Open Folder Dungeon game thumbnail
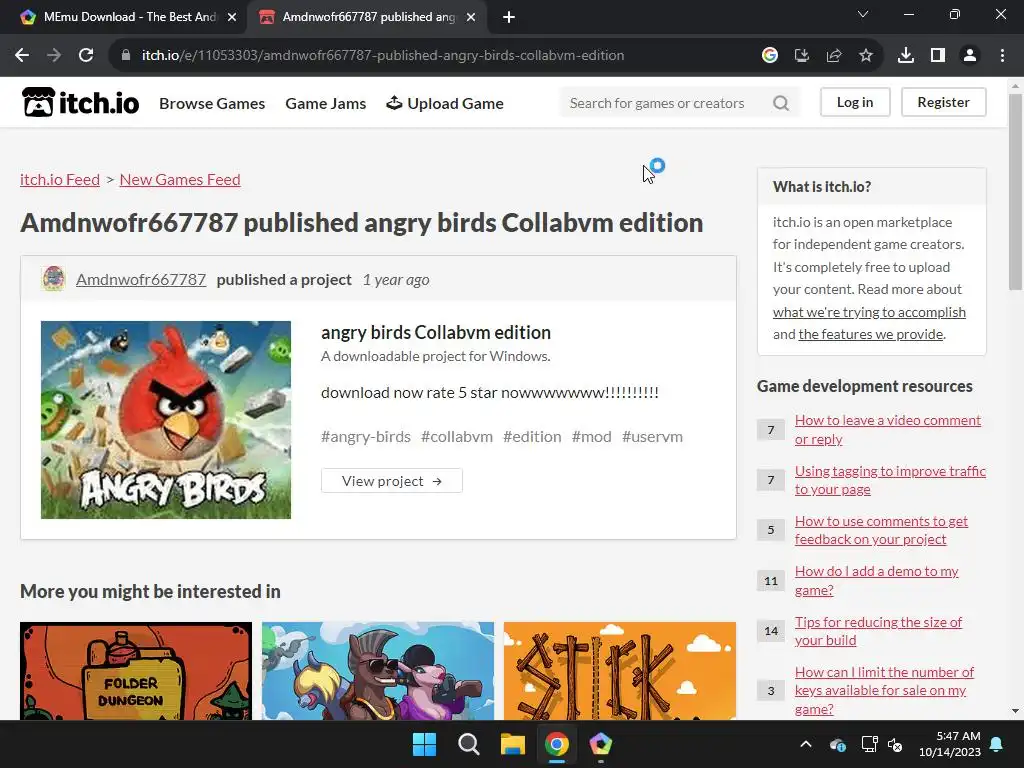 pos(136,671)
